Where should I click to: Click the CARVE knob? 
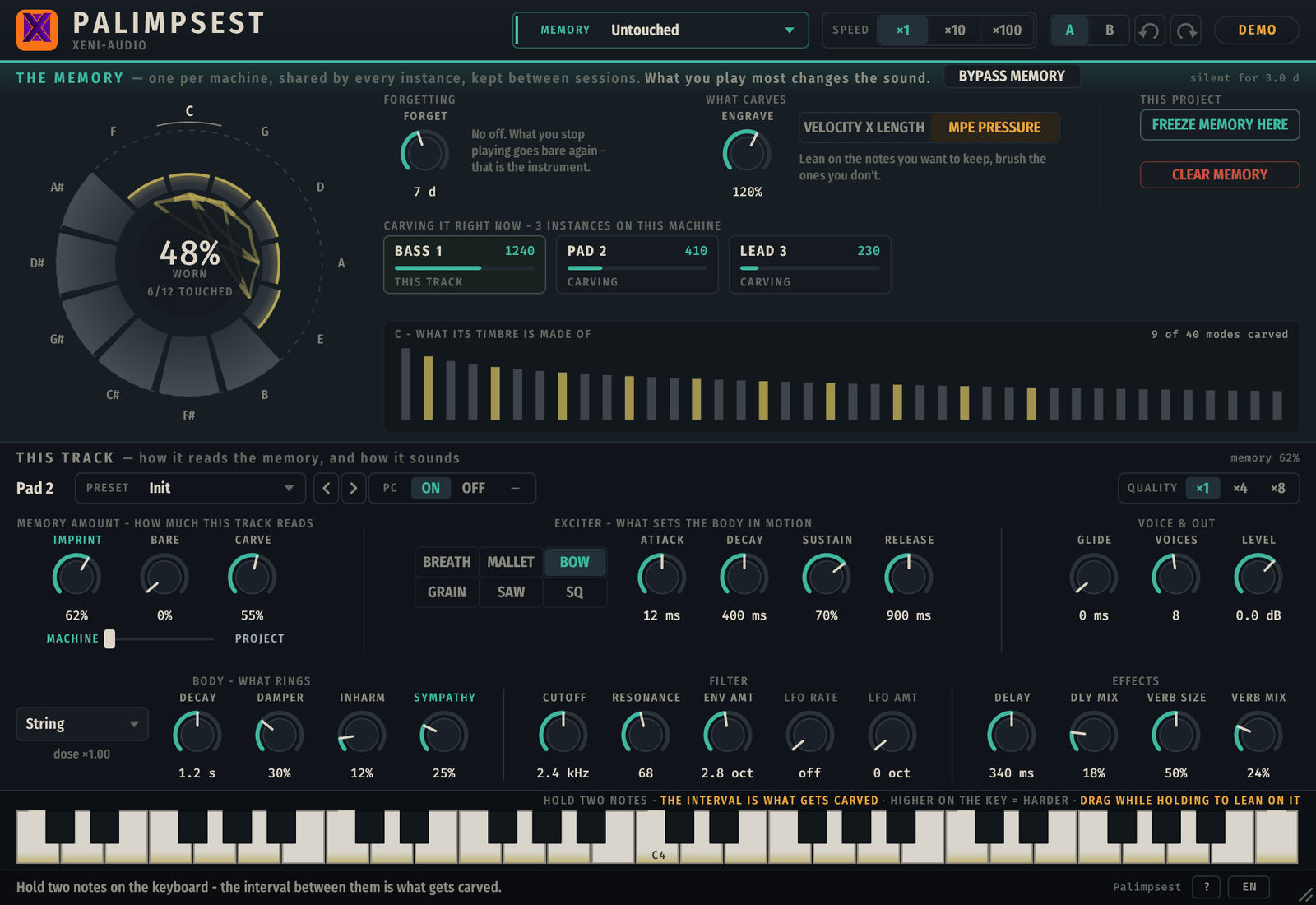[x=252, y=575]
